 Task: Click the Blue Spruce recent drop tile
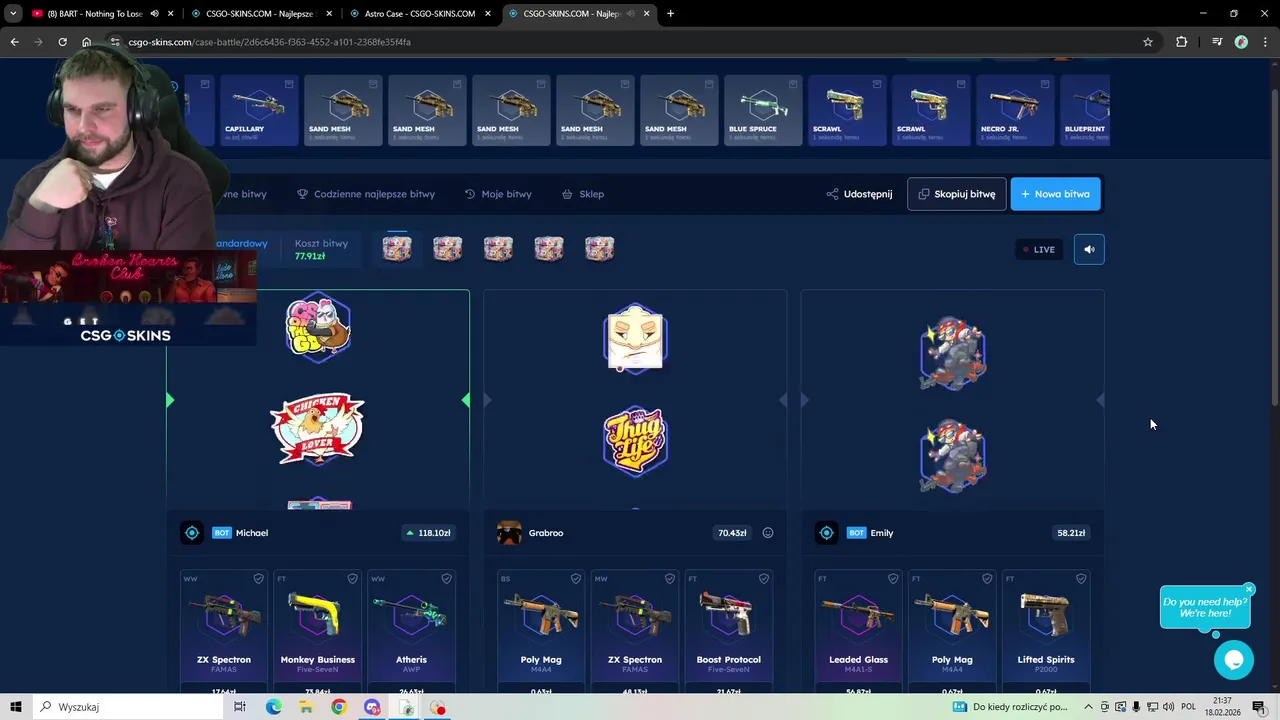(763, 110)
